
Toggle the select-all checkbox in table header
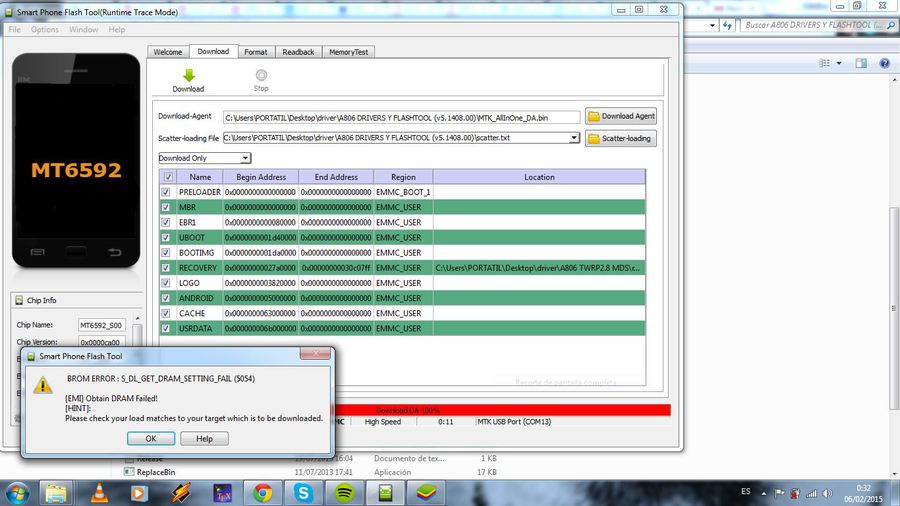click(x=168, y=177)
